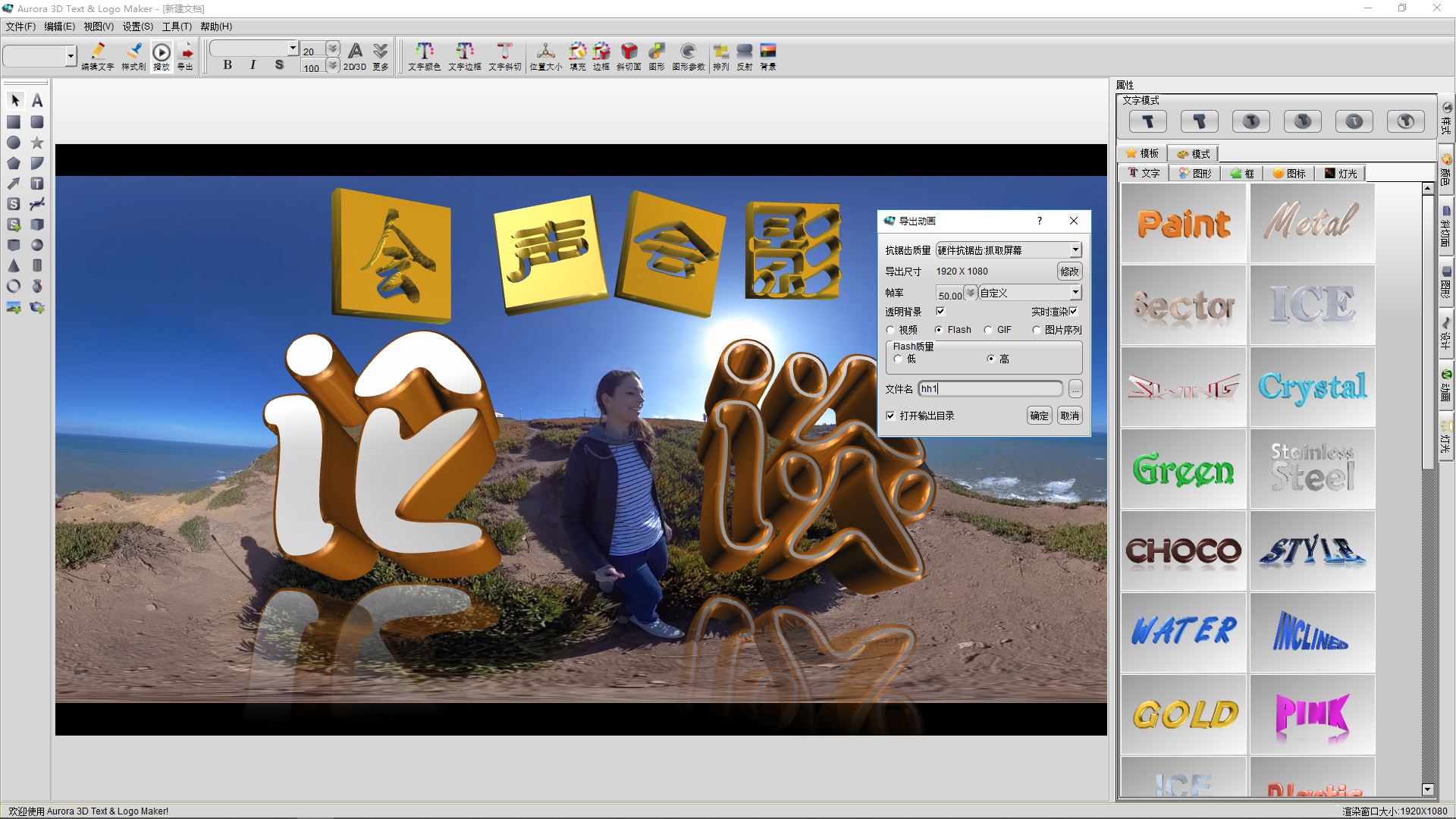
Task: Click 确定 confirm button in export dialog
Action: coord(1039,416)
